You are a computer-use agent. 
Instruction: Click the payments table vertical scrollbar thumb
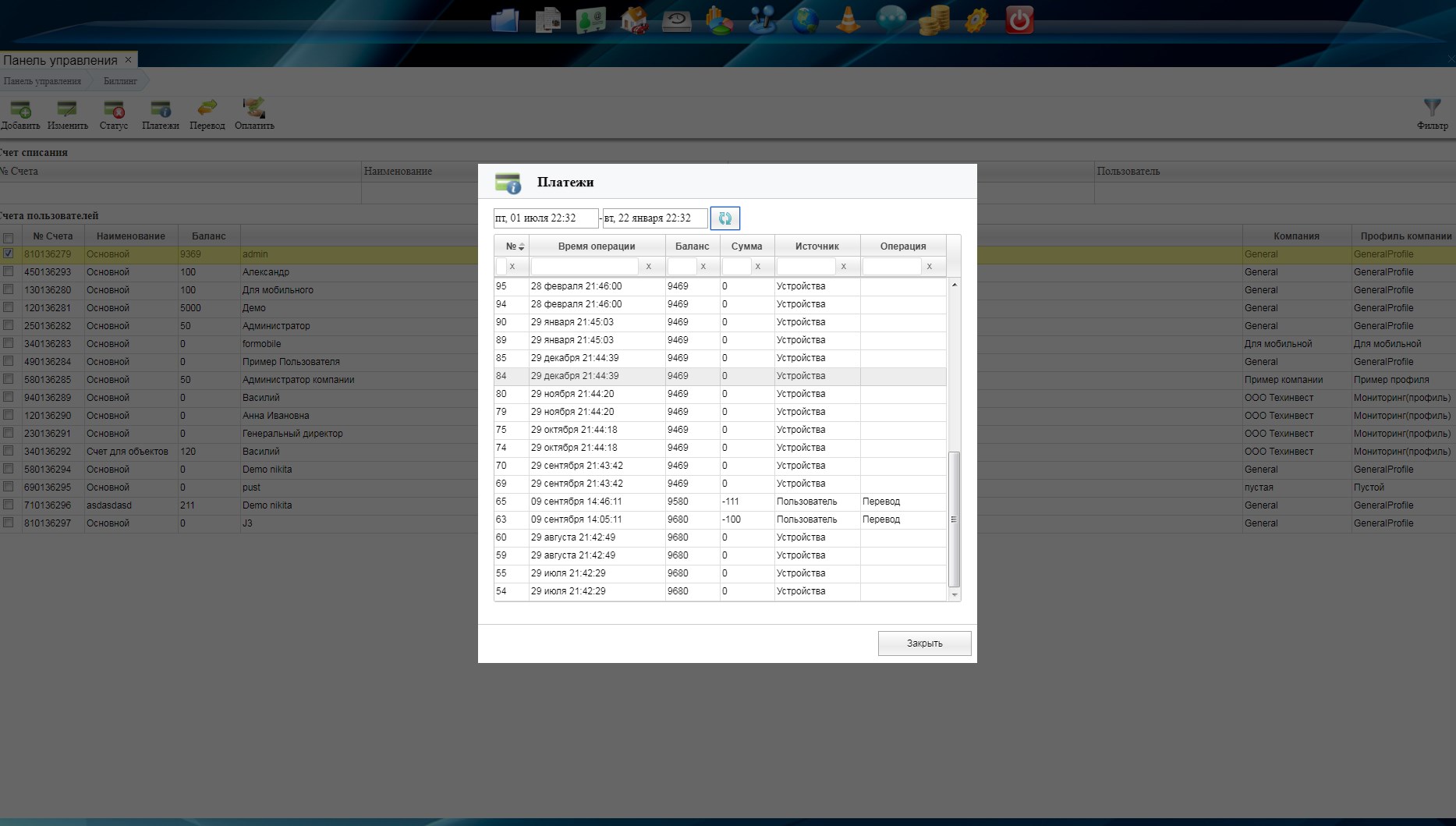[x=954, y=518]
